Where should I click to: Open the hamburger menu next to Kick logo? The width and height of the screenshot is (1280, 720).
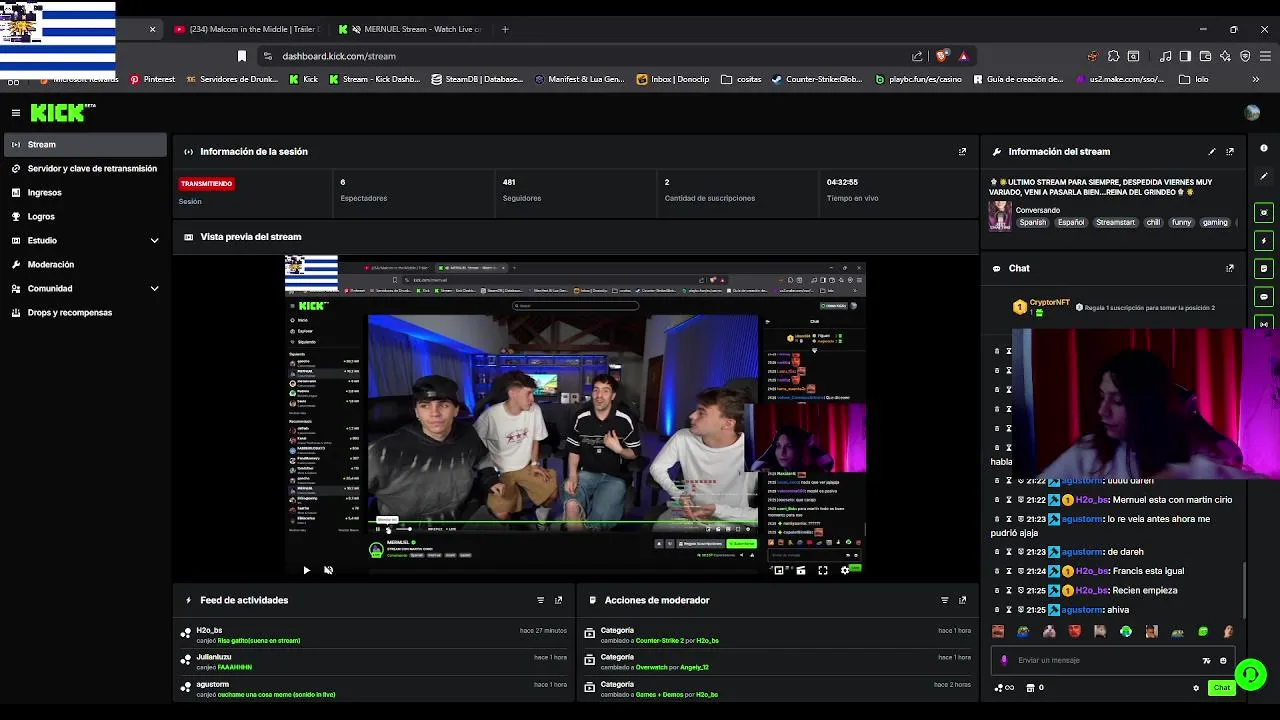click(16, 113)
